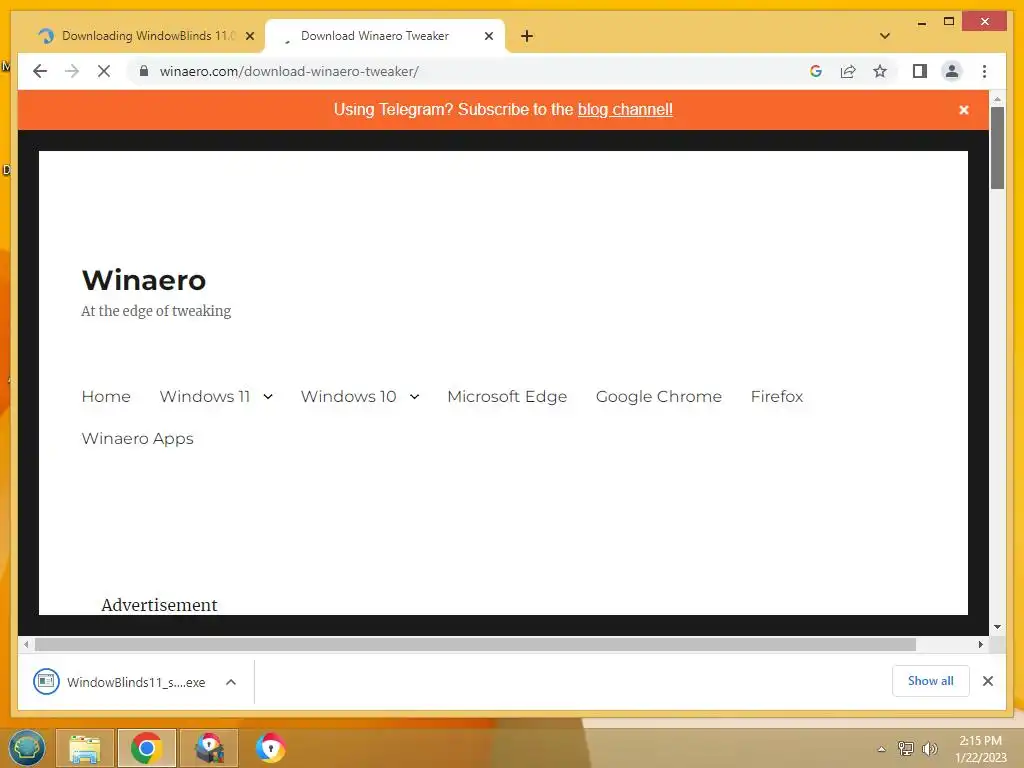Share this page icon

[848, 71]
